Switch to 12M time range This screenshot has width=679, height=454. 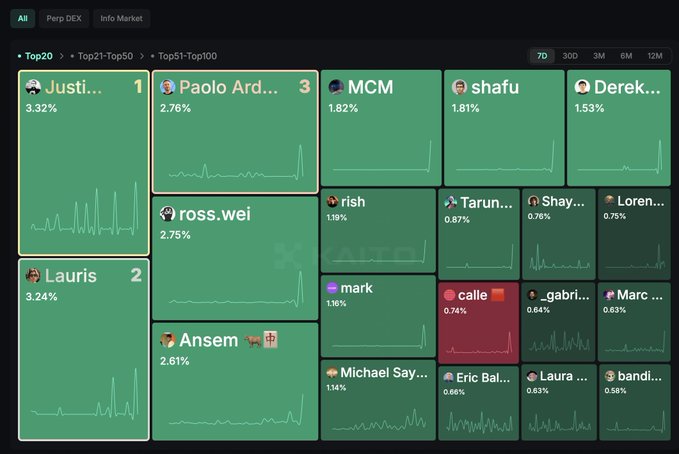click(x=655, y=56)
